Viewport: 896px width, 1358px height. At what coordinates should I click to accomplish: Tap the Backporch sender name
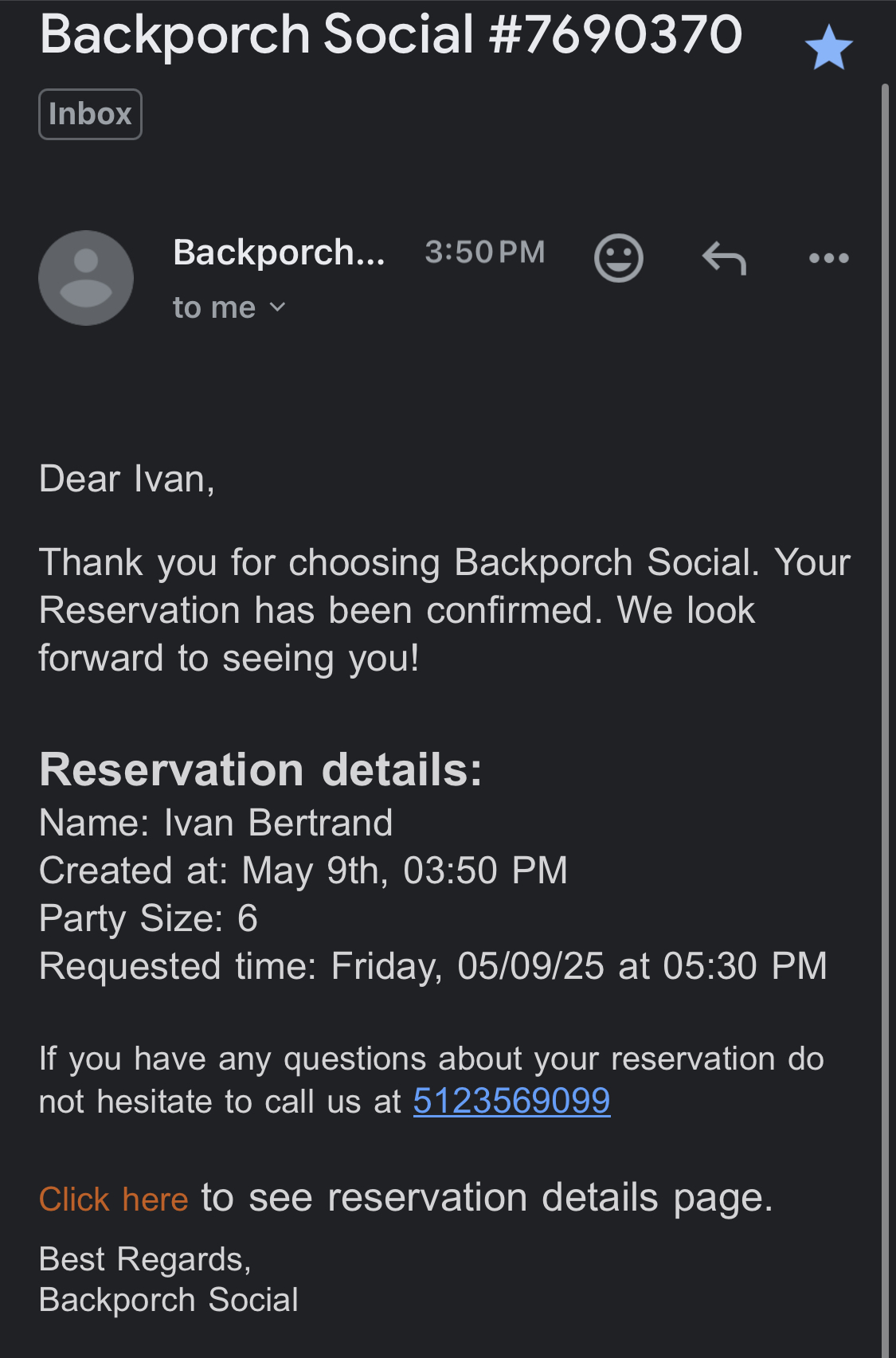click(279, 252)
